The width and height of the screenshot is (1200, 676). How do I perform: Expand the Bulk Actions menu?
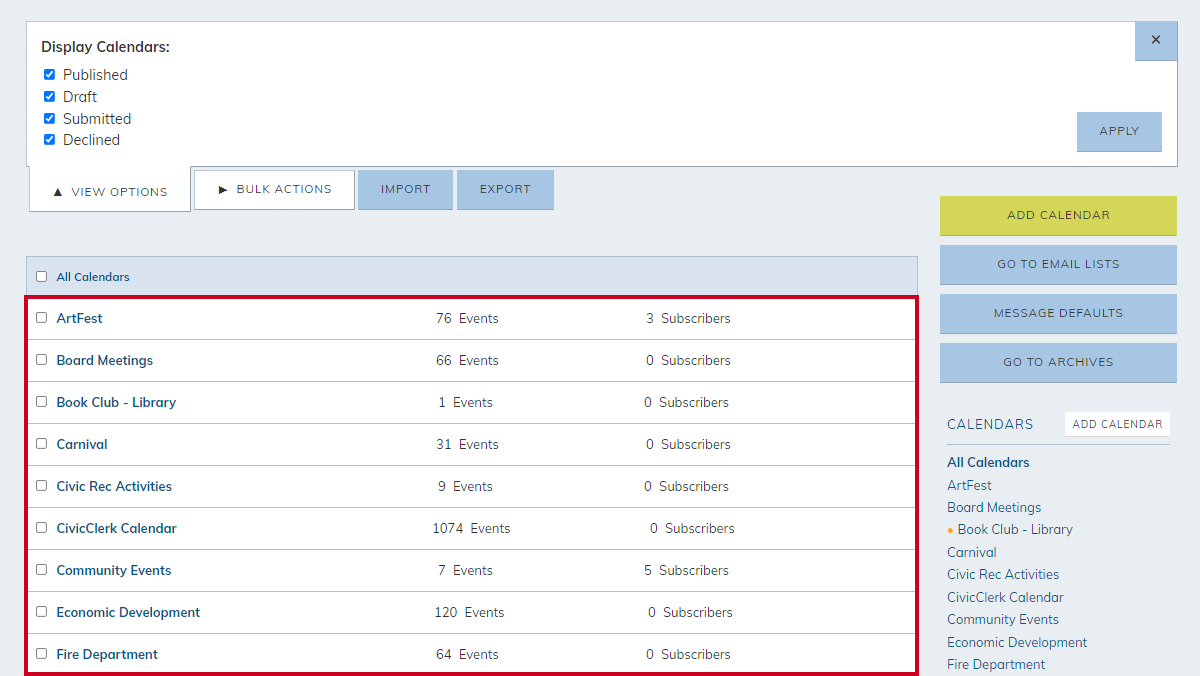pos(274,189)
